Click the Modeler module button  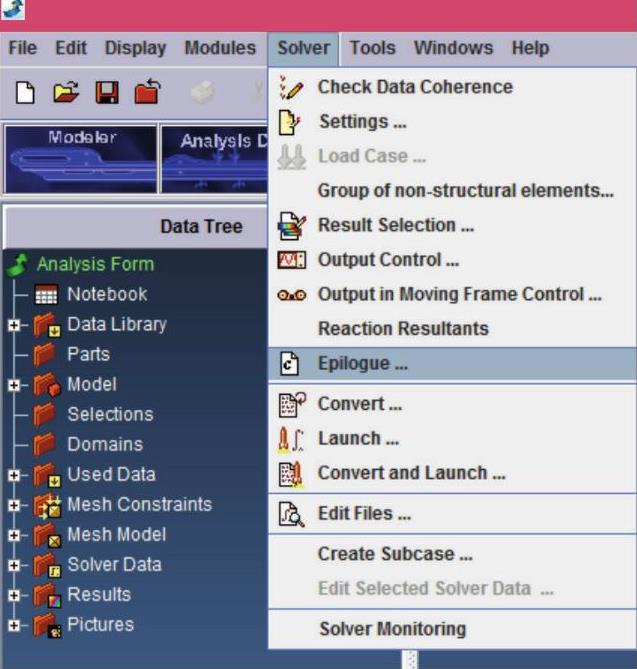point(80,158)
